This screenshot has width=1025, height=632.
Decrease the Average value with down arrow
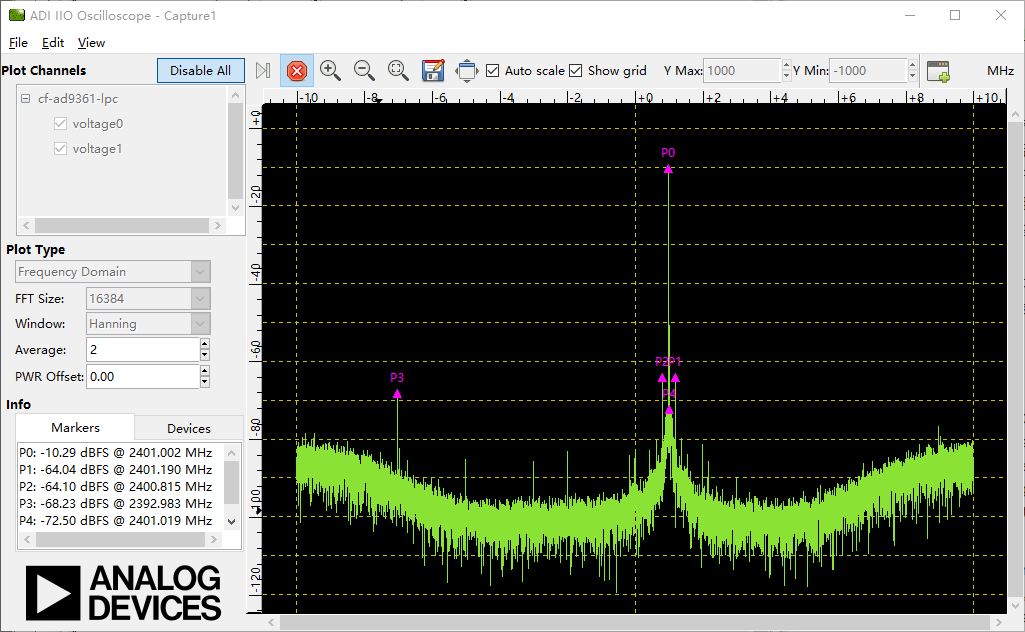205,356
